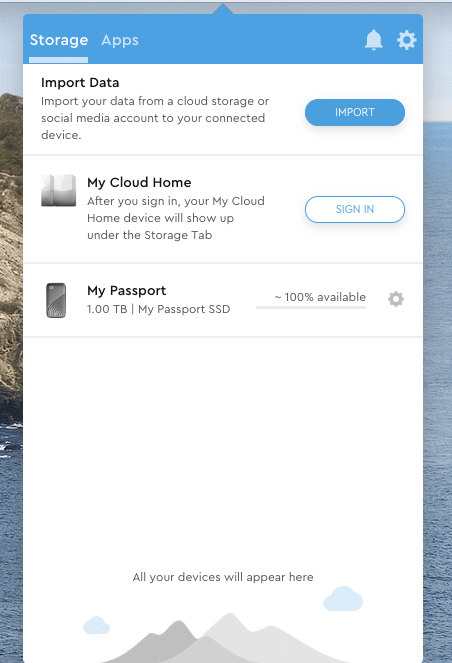The image size is (452, 663).
Task: Click the Import Data description text
Action: click(x=155, y=118)
